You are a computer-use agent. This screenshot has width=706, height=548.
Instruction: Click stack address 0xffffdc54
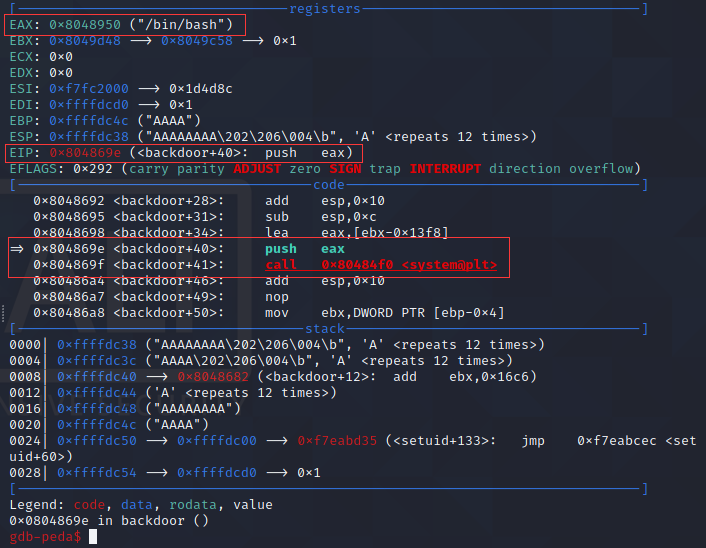[97, 472]
